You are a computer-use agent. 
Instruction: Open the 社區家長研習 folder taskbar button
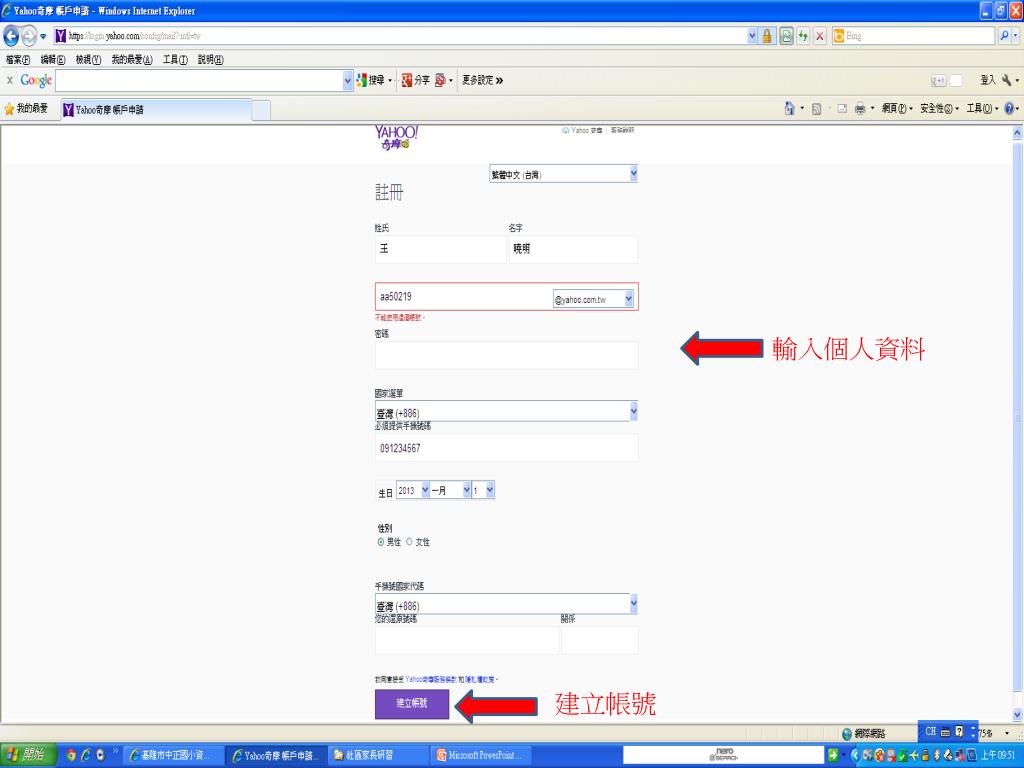(x=377, y=756)
